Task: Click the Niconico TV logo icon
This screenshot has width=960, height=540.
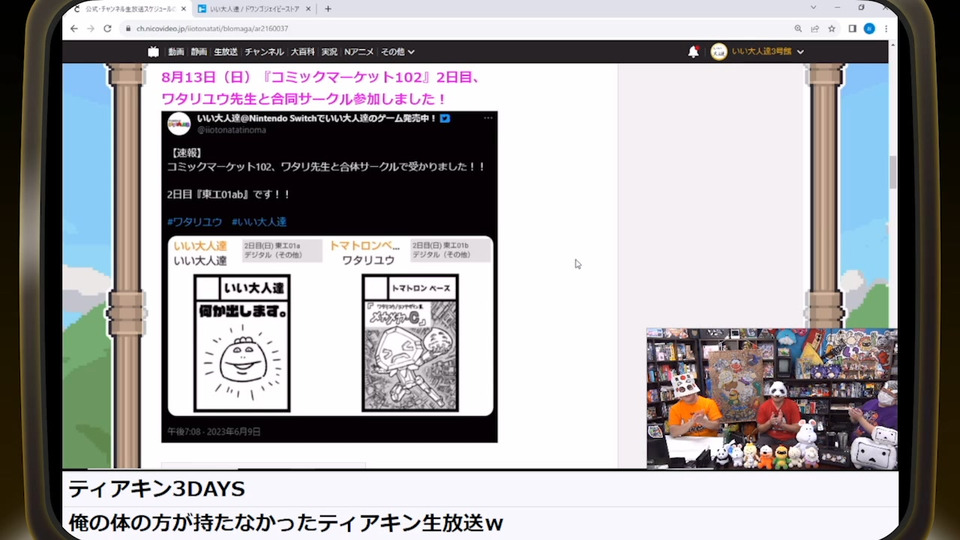Action: tap(153, 52)
